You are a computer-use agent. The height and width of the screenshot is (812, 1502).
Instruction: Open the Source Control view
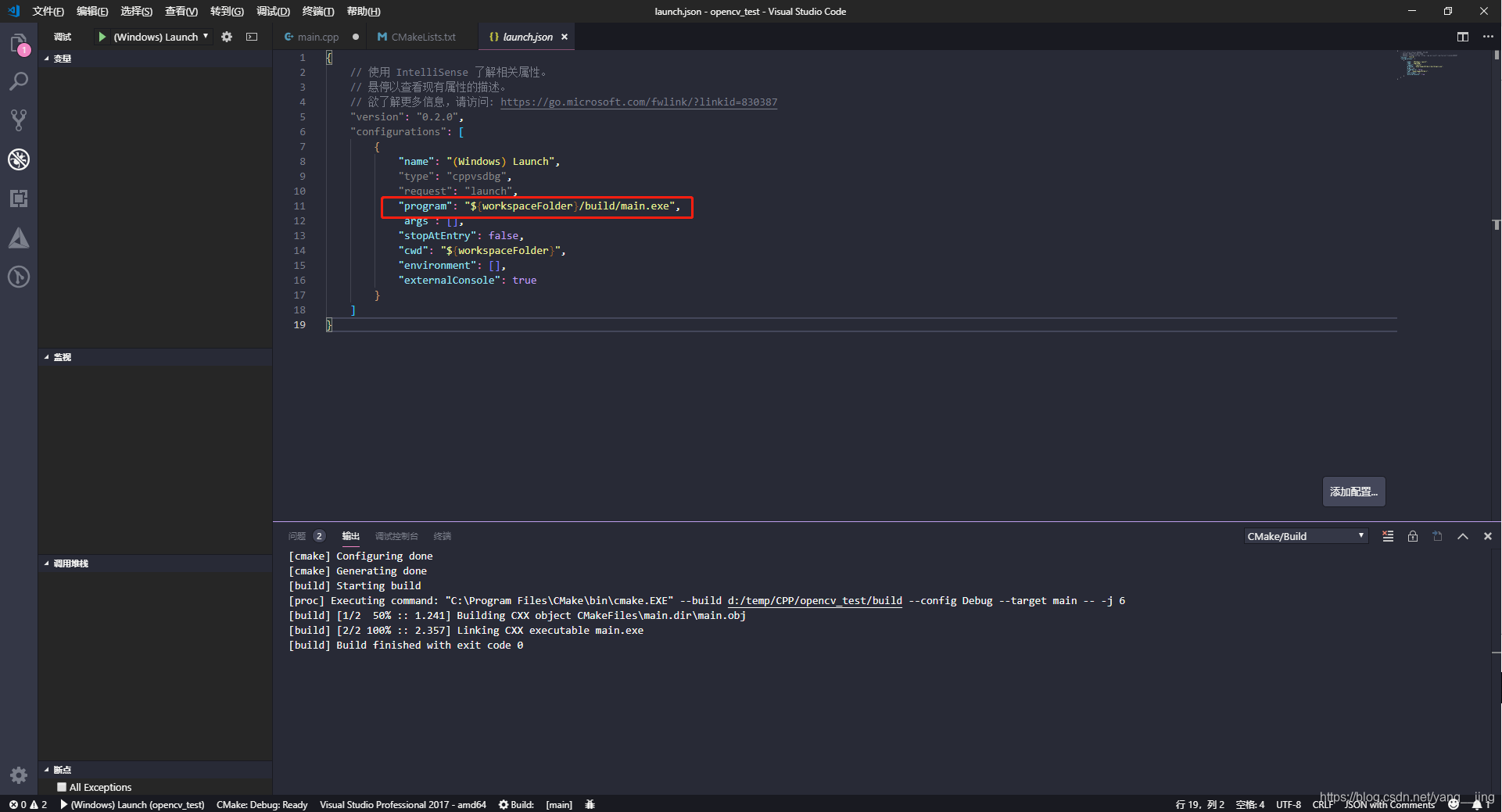pos(19,120)
